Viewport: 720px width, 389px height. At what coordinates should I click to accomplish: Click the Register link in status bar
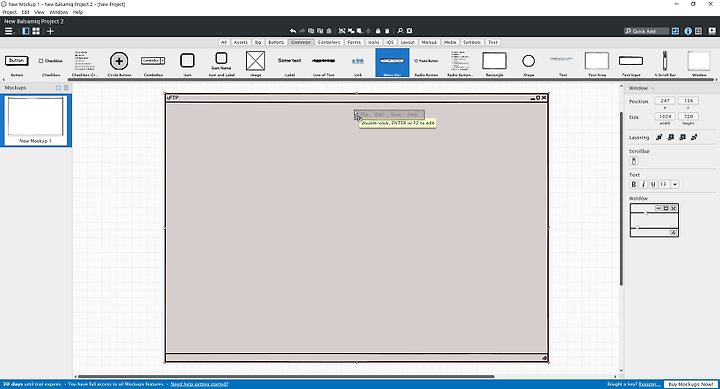tap(649, 384)
